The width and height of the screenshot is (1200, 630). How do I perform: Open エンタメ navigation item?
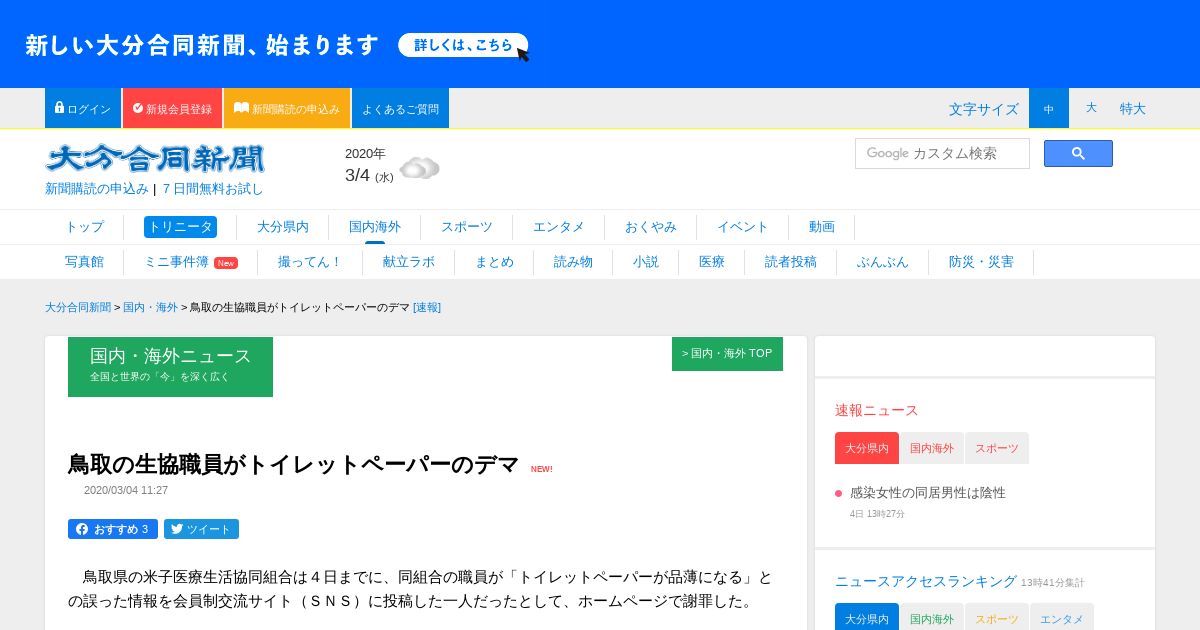[559, 227]
